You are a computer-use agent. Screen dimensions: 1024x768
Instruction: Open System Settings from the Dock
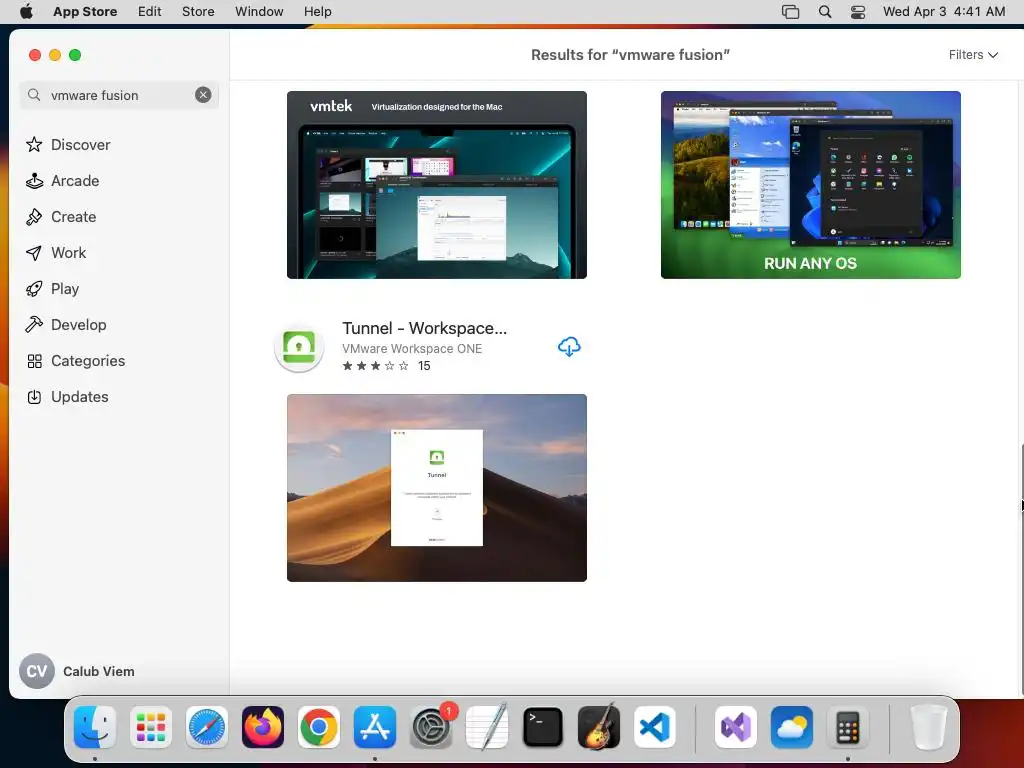[x=431, y=727]
